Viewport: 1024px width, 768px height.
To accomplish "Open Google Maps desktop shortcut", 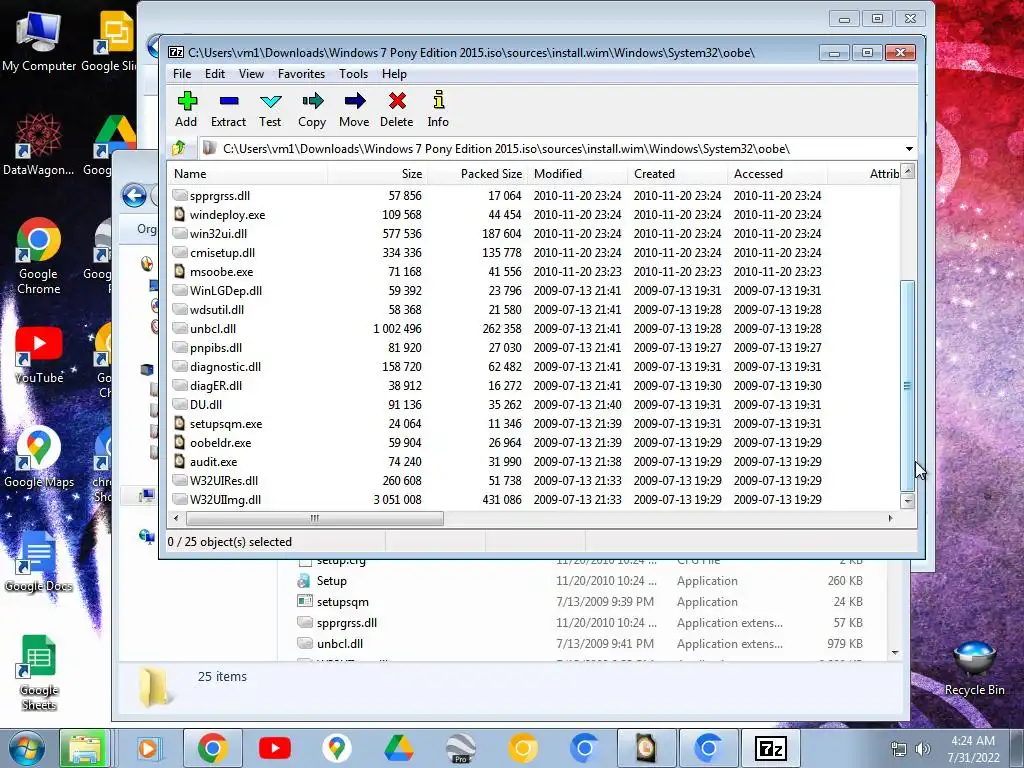I will pyautogui.click(x=39, y=458).
